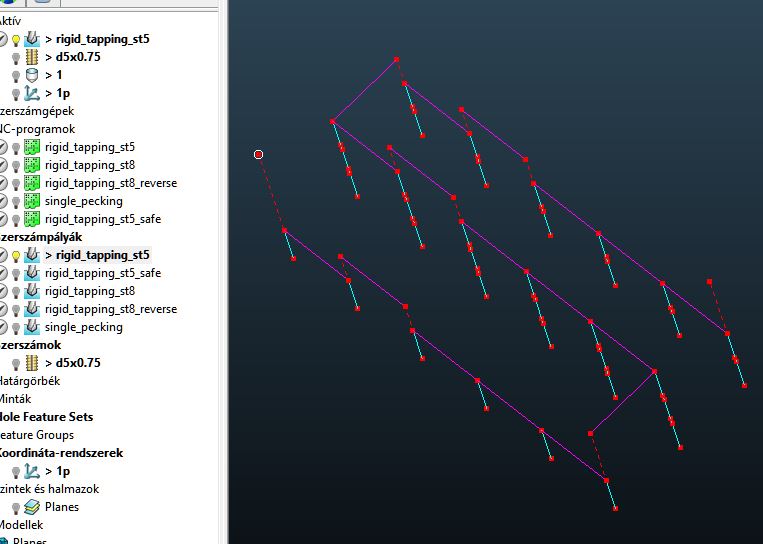Click the stock model cylinder icon beside '> 1'

point(32,75)
